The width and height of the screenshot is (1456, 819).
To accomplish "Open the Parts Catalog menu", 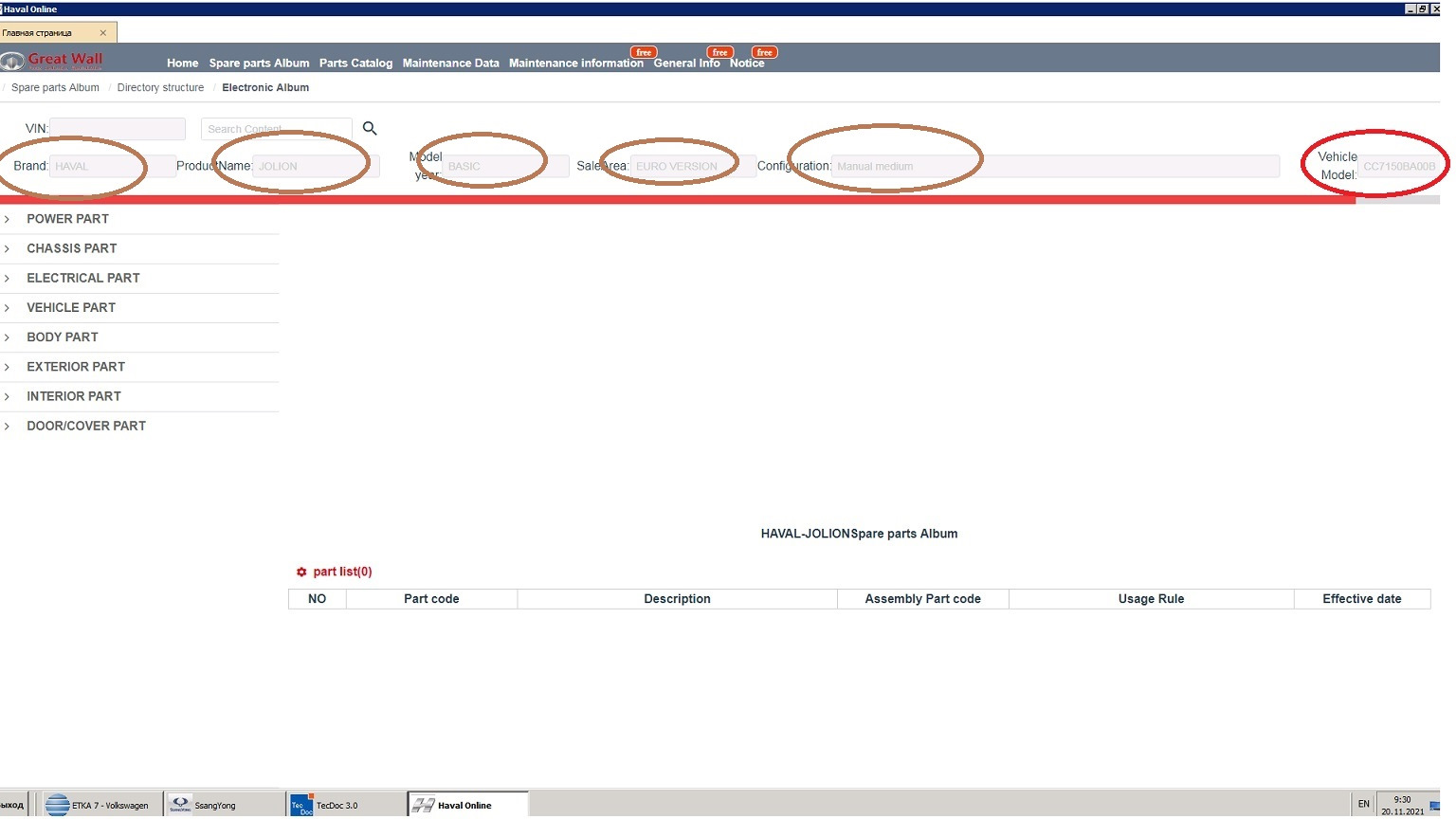I will [355, 64].
